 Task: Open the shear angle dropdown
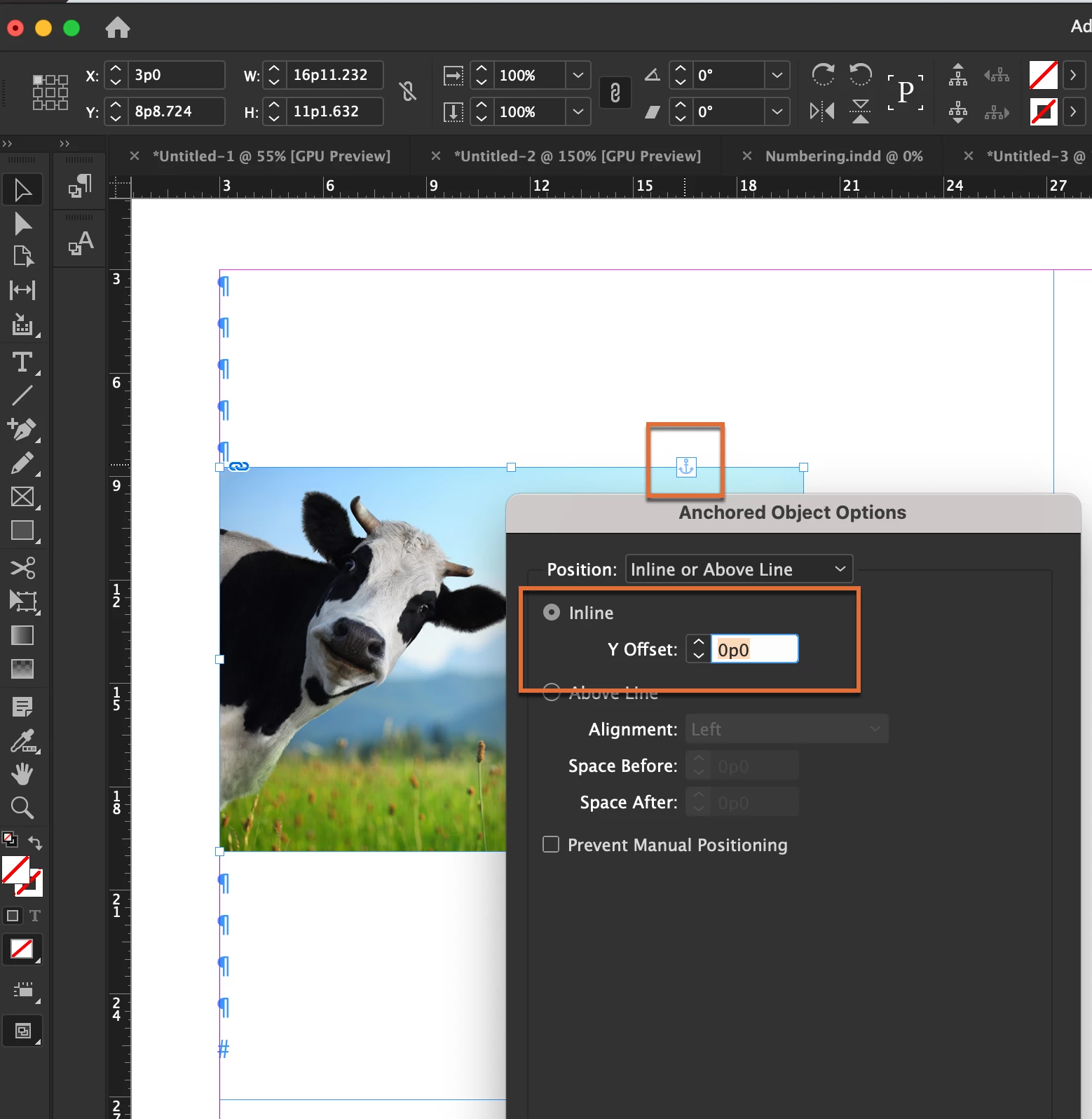(777, 111)
